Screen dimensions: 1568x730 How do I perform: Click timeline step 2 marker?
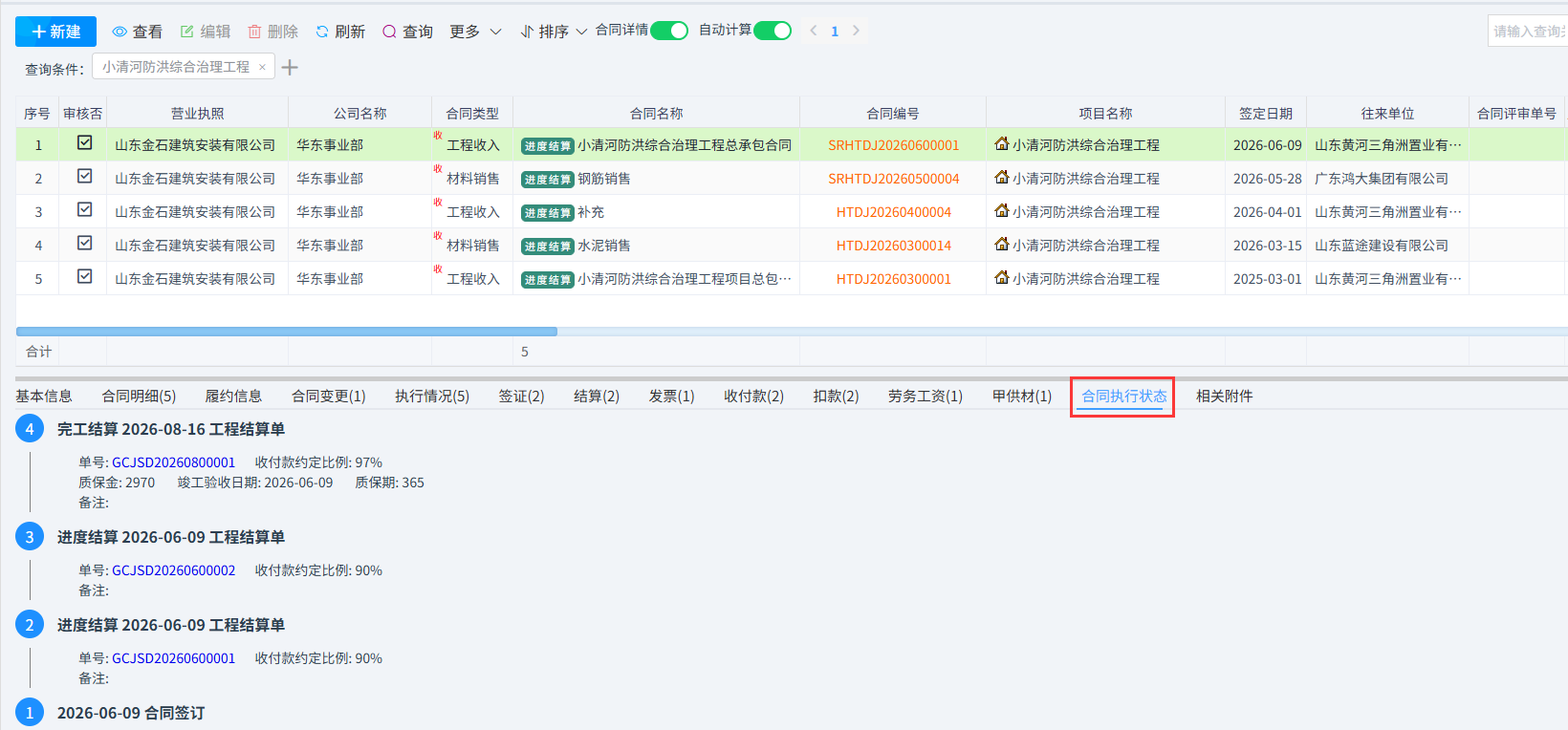[x=30, y=625]
